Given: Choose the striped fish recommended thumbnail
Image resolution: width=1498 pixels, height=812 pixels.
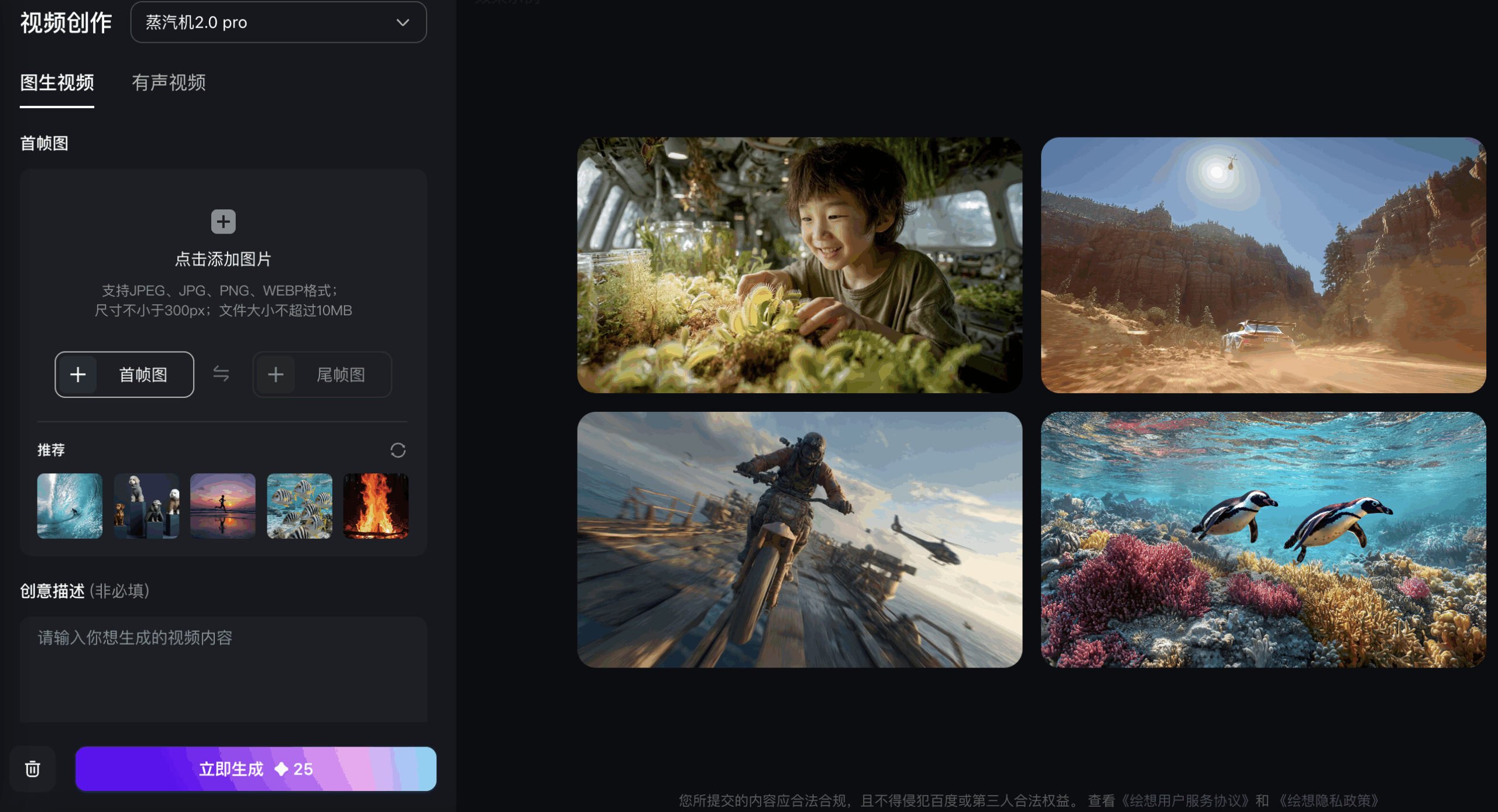Looking at the screenshot, I should click(x=300, y=506).
